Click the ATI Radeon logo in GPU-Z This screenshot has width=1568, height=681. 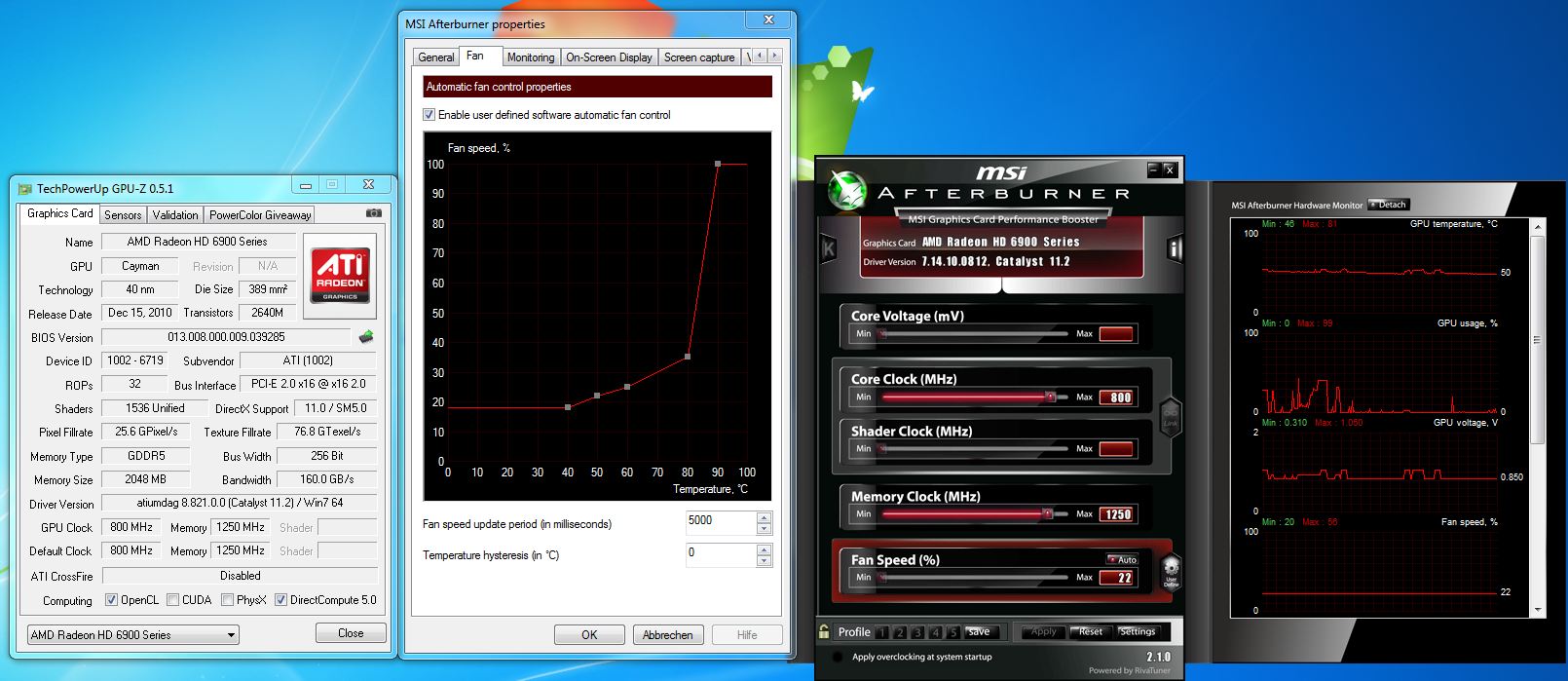[x=340, y=276]
